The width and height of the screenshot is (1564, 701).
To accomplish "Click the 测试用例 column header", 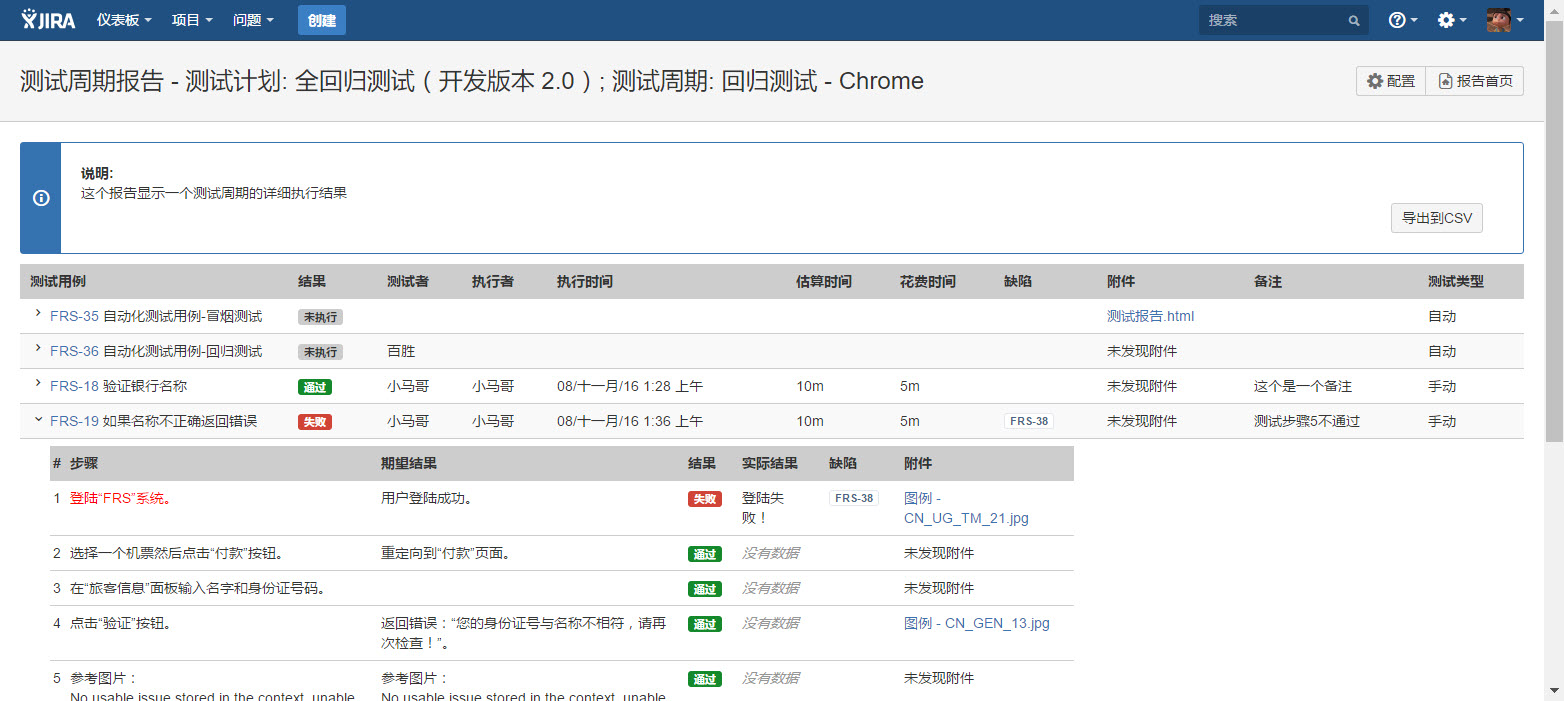I will click(x=58, y=282).
